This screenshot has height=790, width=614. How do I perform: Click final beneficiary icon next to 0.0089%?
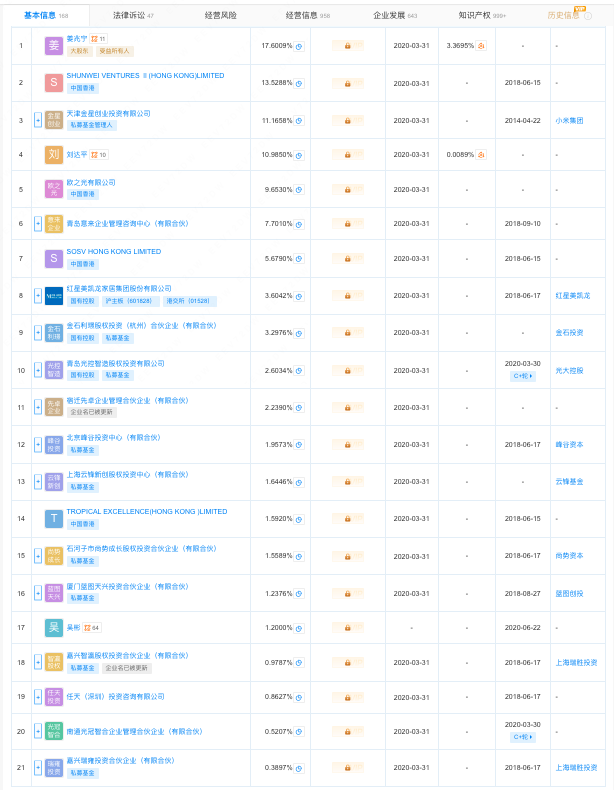tap(481, 155)
